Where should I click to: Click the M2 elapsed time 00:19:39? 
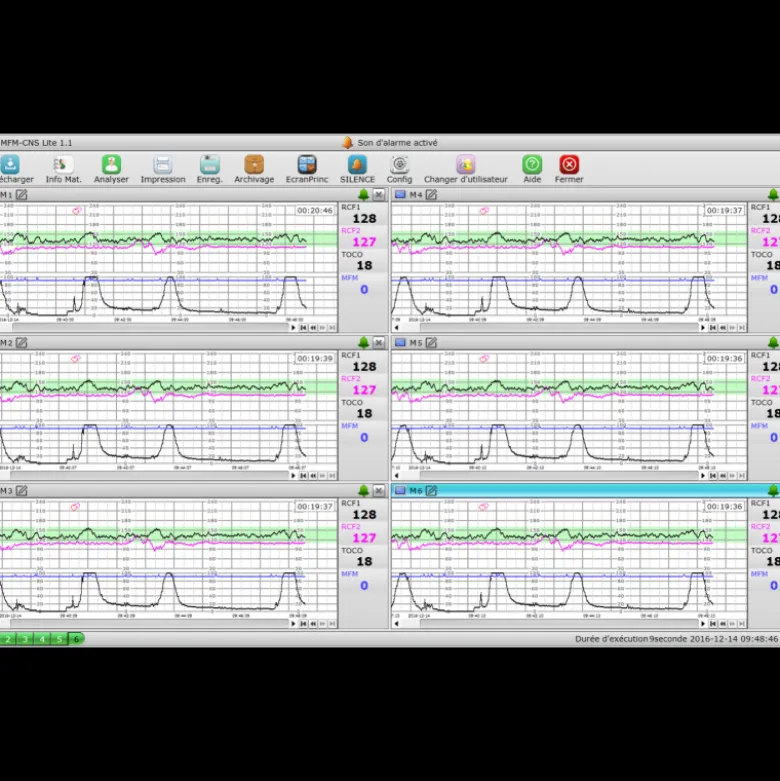coord(314,359)
